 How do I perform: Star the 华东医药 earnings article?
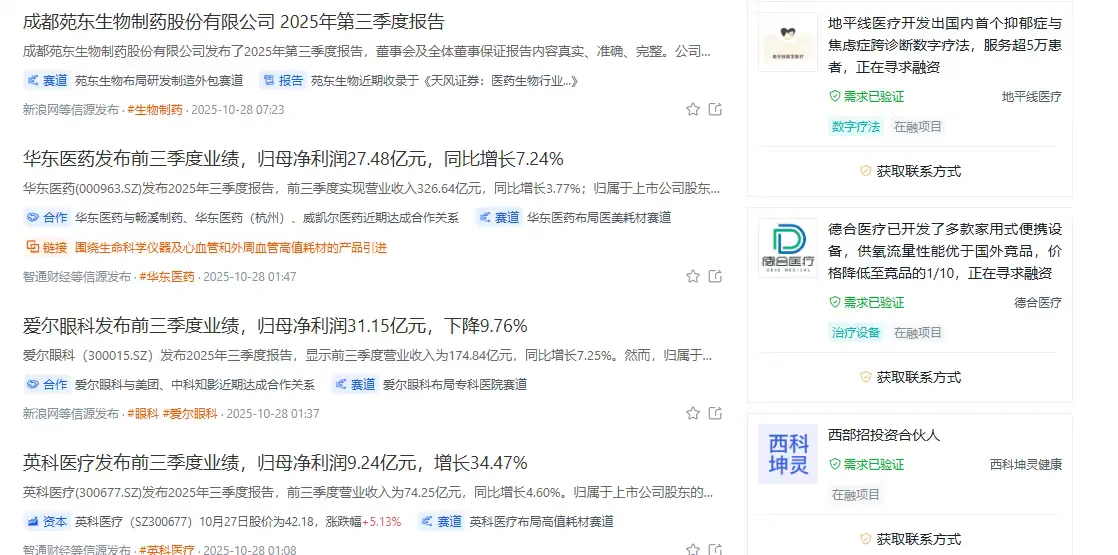coord(692,276)
